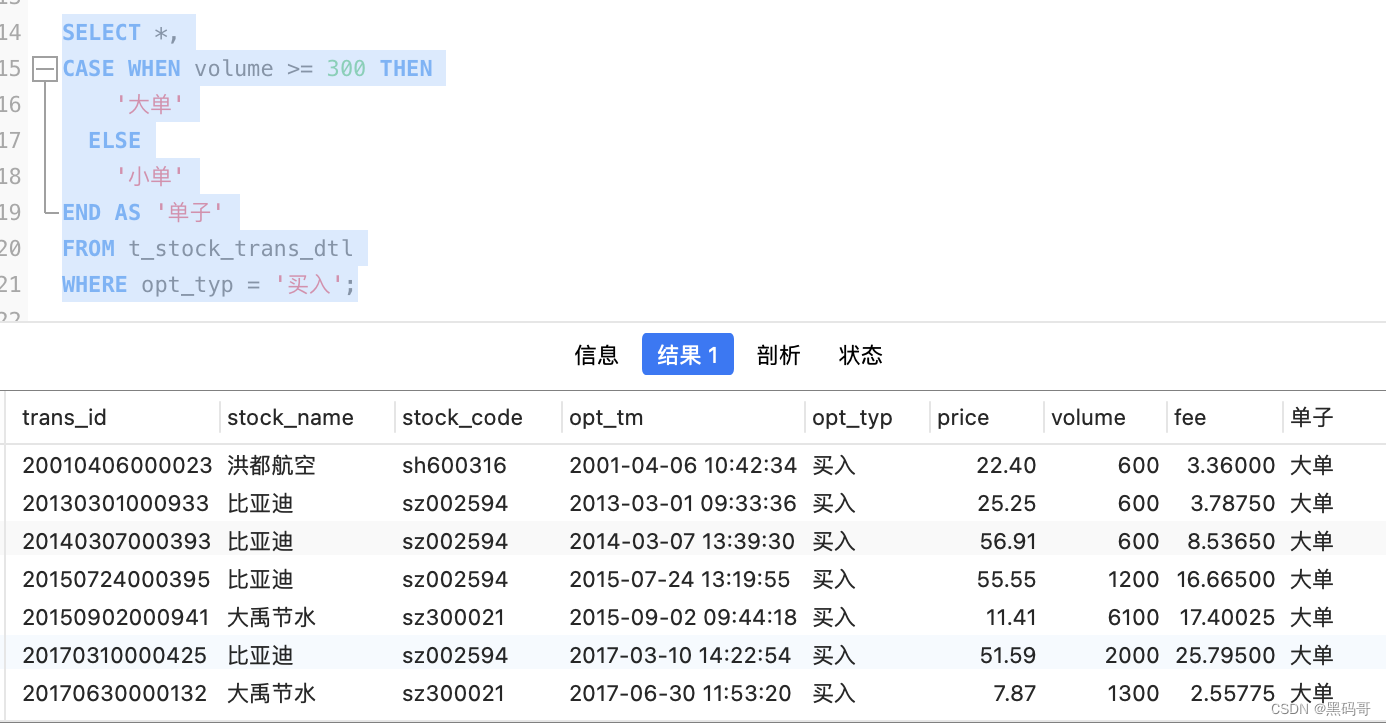Click price cell 22.40
Screen dimensions: 1386x726
1006,465
